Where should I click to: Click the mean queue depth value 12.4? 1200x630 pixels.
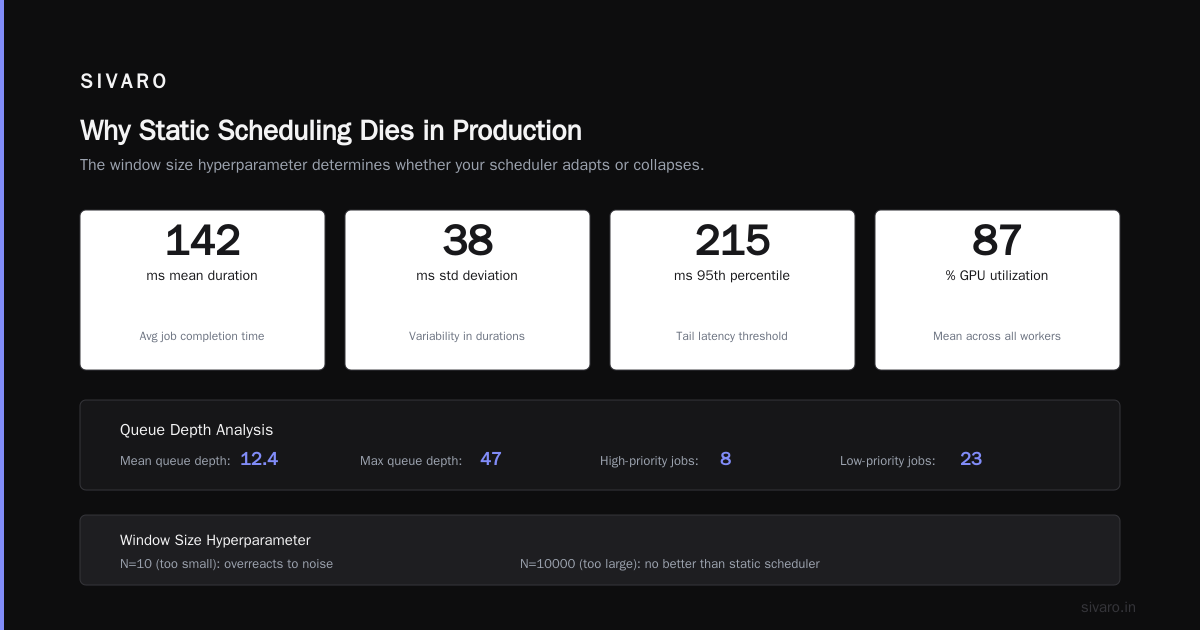259,459
